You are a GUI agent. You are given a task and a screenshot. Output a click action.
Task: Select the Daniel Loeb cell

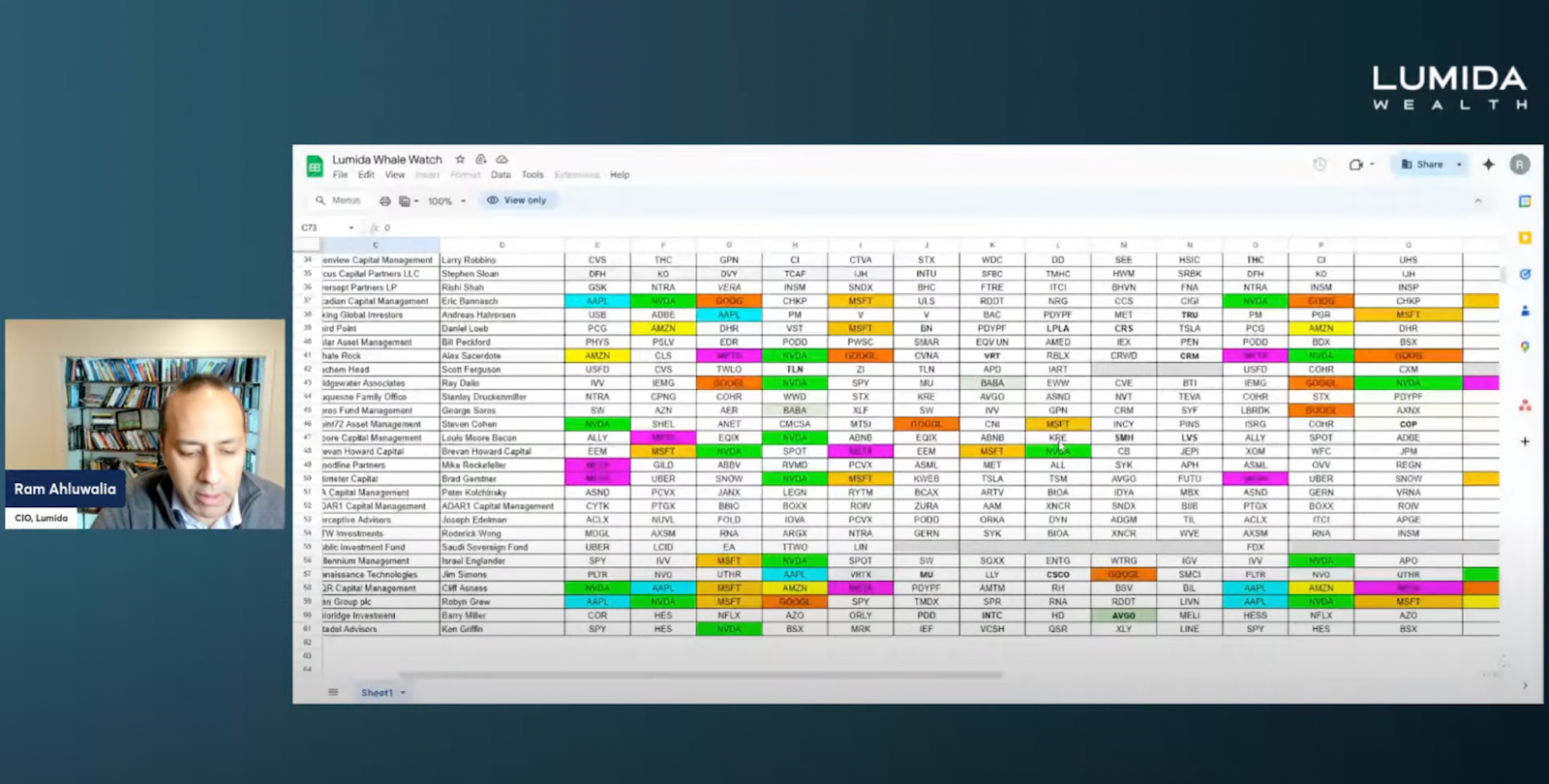pyautogui.click(x=501, y=328)
